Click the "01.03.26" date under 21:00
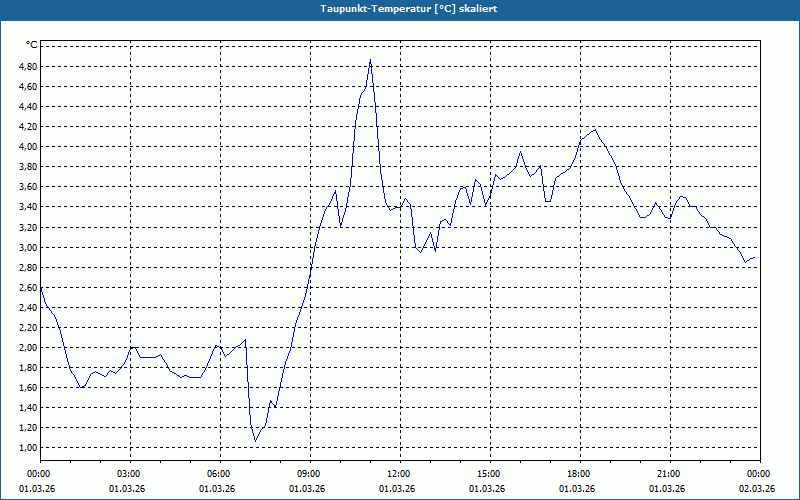The image size is (800, 500). tap(667, 489)
